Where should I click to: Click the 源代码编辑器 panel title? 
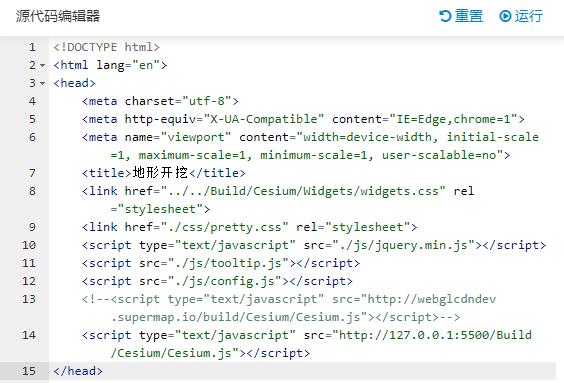point(58,16)
